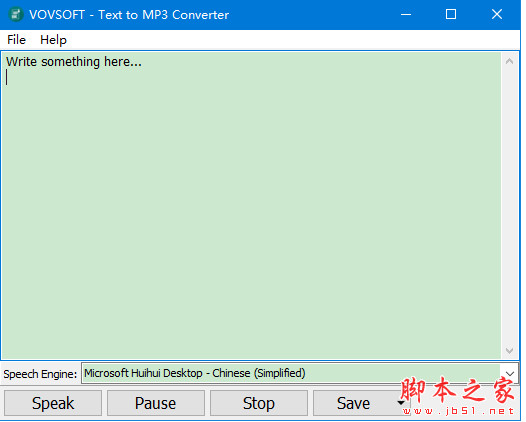Maximize the Text to MP3 Converter window
This screenshot has width=526, height=422.
[x=451, y=14]
